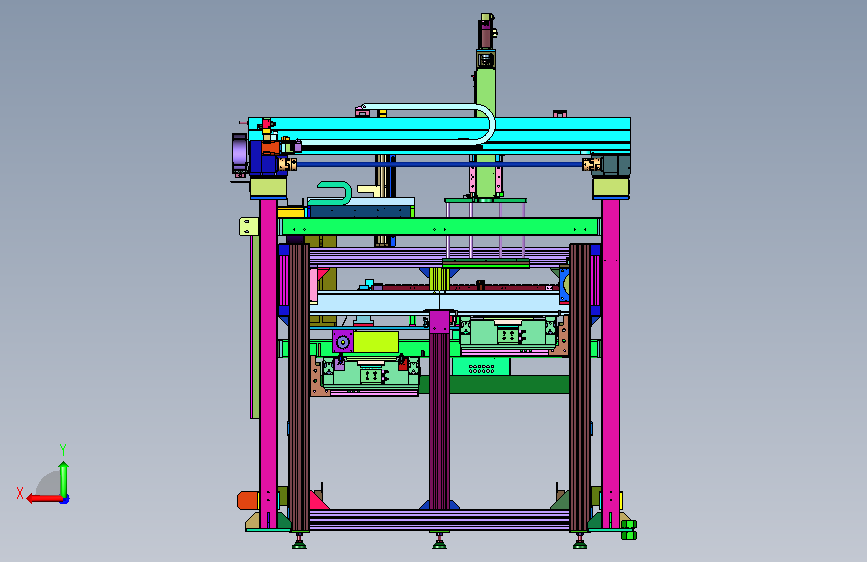This screenshot has height=562, width=867.
Task: Select the tall light-green vertical column above the gantry
Action: point(485,133)
